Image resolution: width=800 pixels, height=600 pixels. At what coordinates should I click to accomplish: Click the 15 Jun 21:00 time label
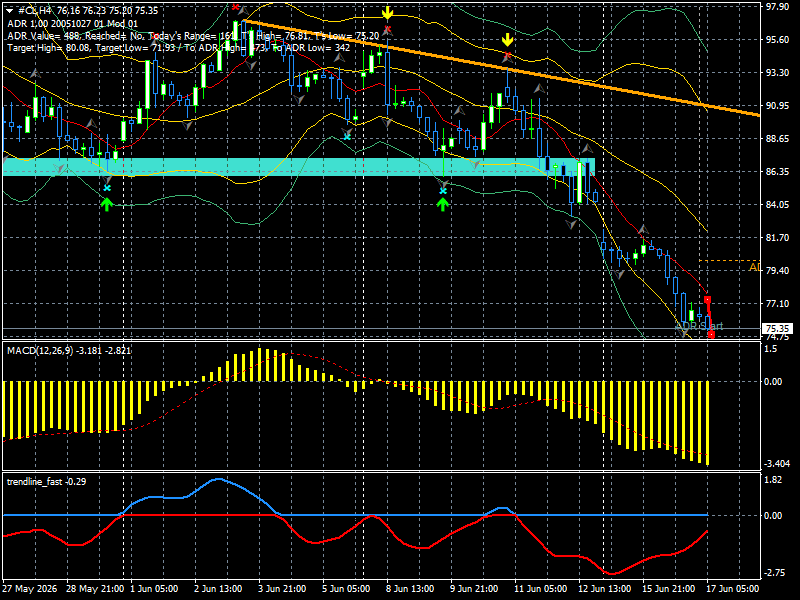point(668,589)
